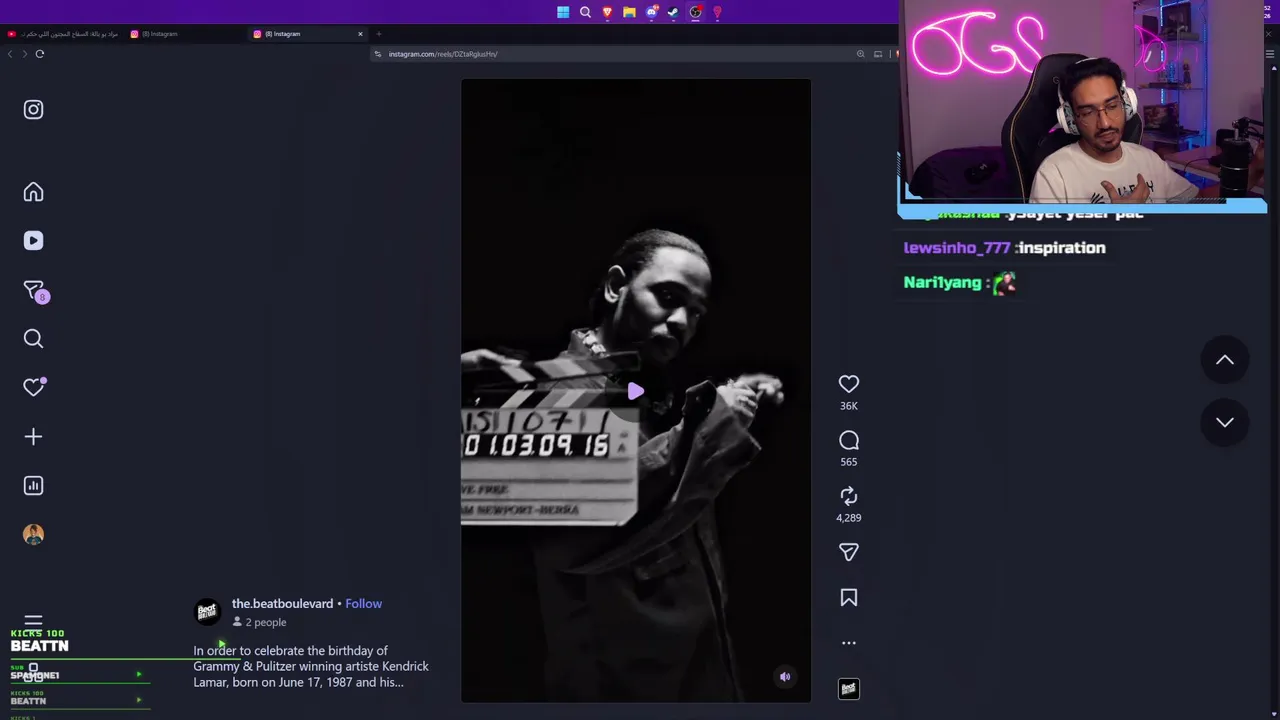
Task: Go back in the browser
Action: 10,54
